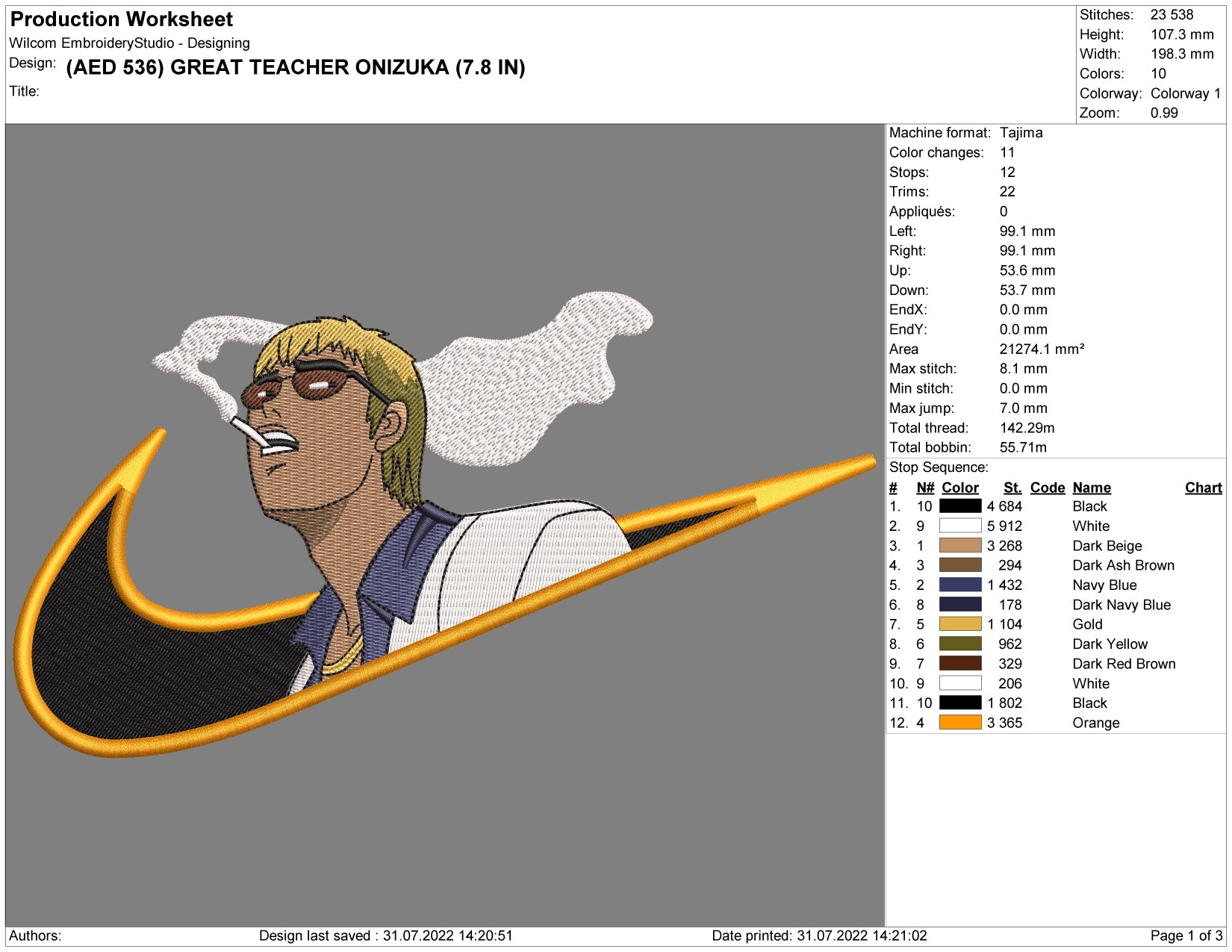Click the color name 'Orange'
The image size is (1232, 952).
coord(1096,723)
